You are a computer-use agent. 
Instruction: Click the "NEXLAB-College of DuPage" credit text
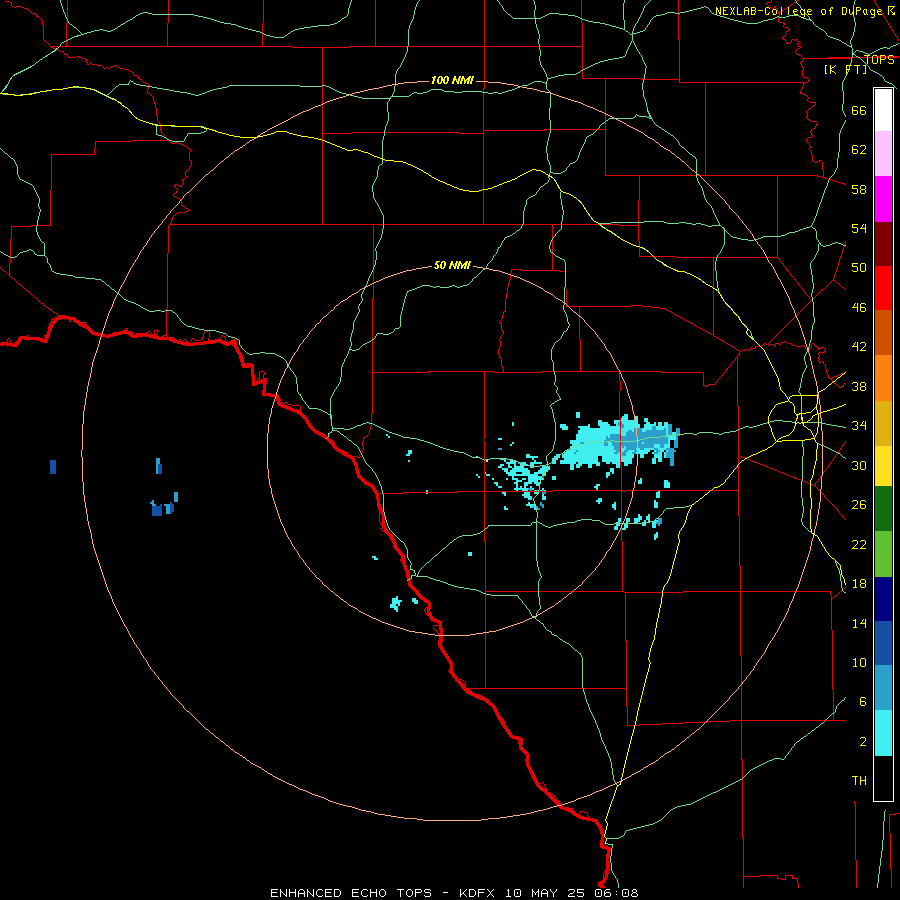pos(798,11)
